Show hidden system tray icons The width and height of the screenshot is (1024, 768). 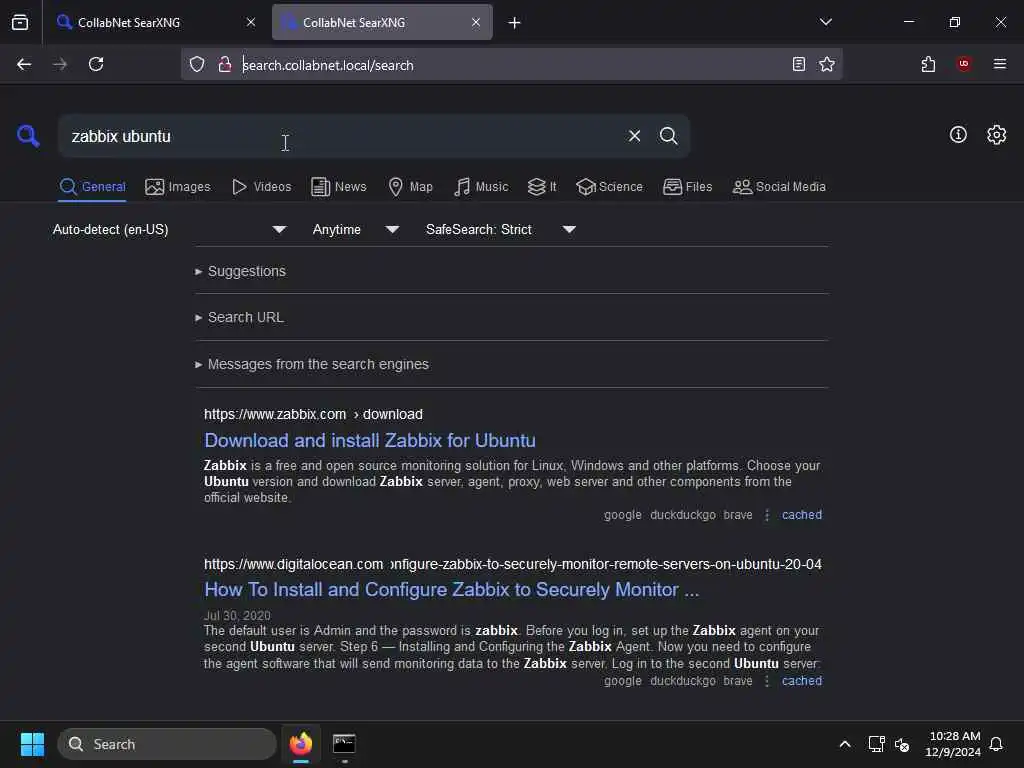point(844,744)
